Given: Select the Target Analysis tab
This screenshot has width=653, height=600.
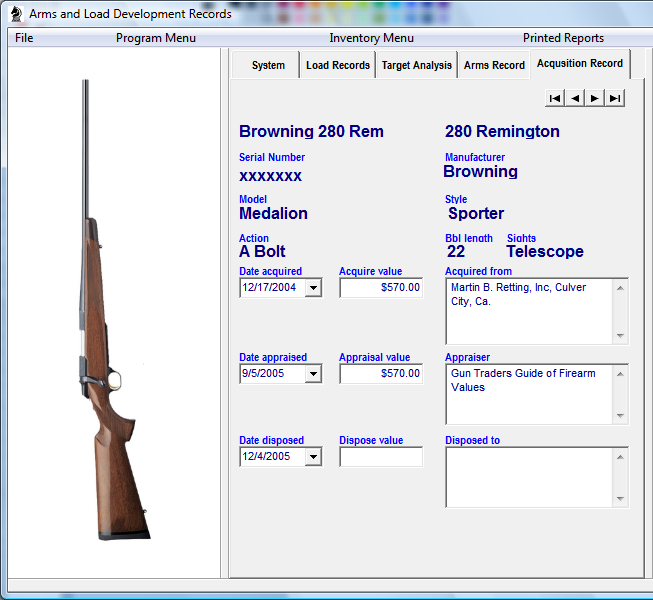Looking at the screenshot, I should coord(417,65).
